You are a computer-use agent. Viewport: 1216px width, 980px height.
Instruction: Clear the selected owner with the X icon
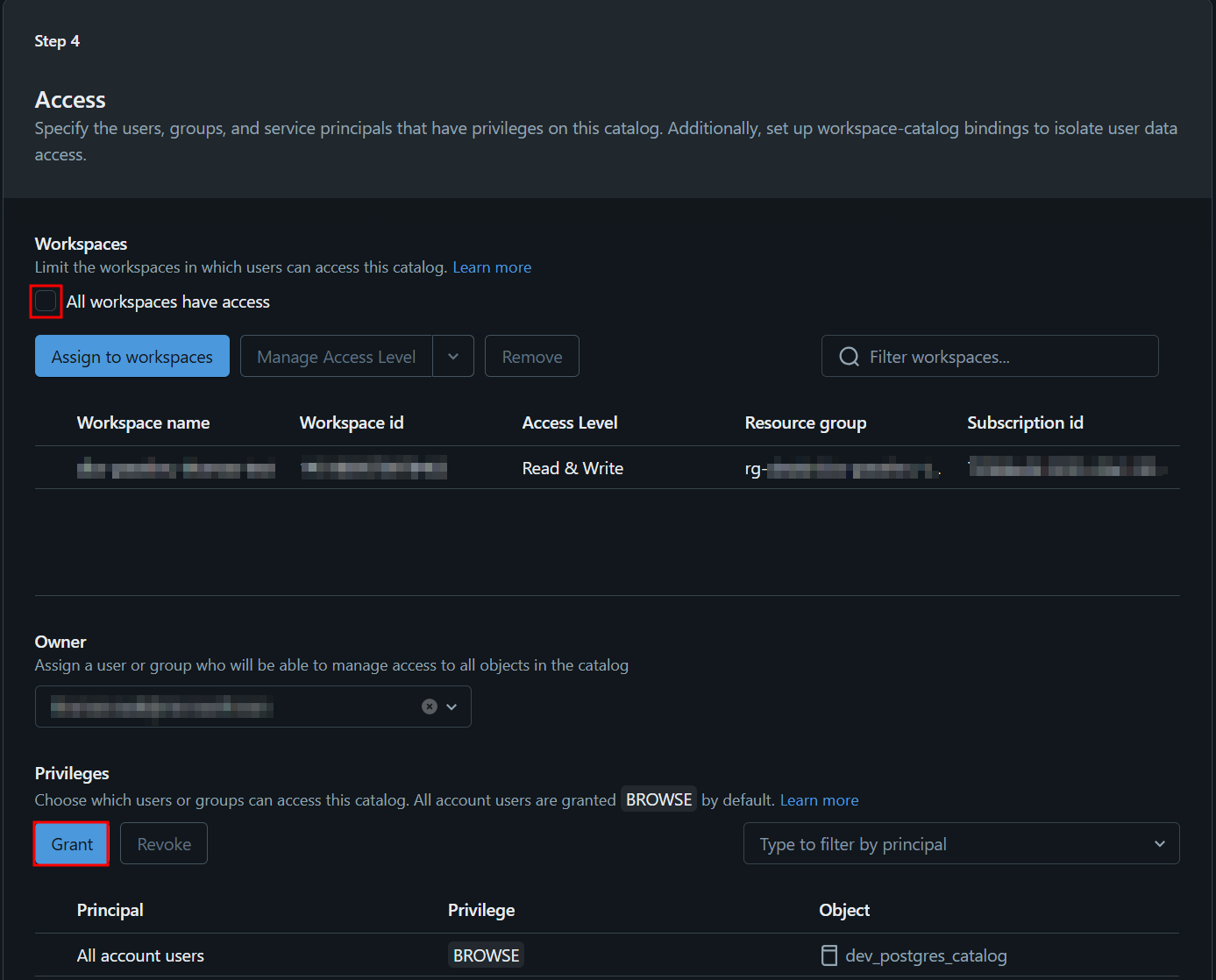(x=429, y=707)
